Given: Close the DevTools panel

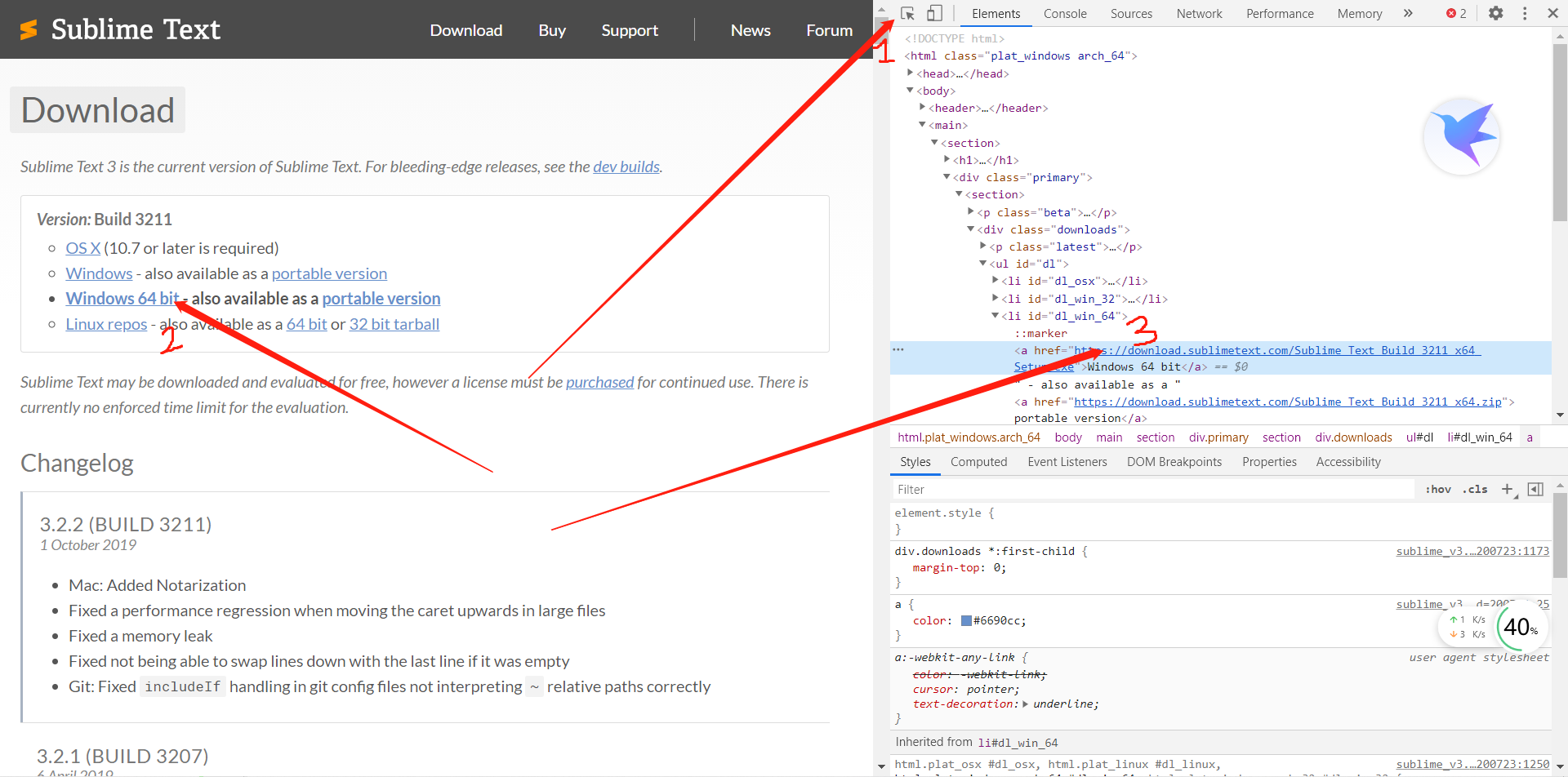Looking at the screenshot, I should (x=1552, y=13).
